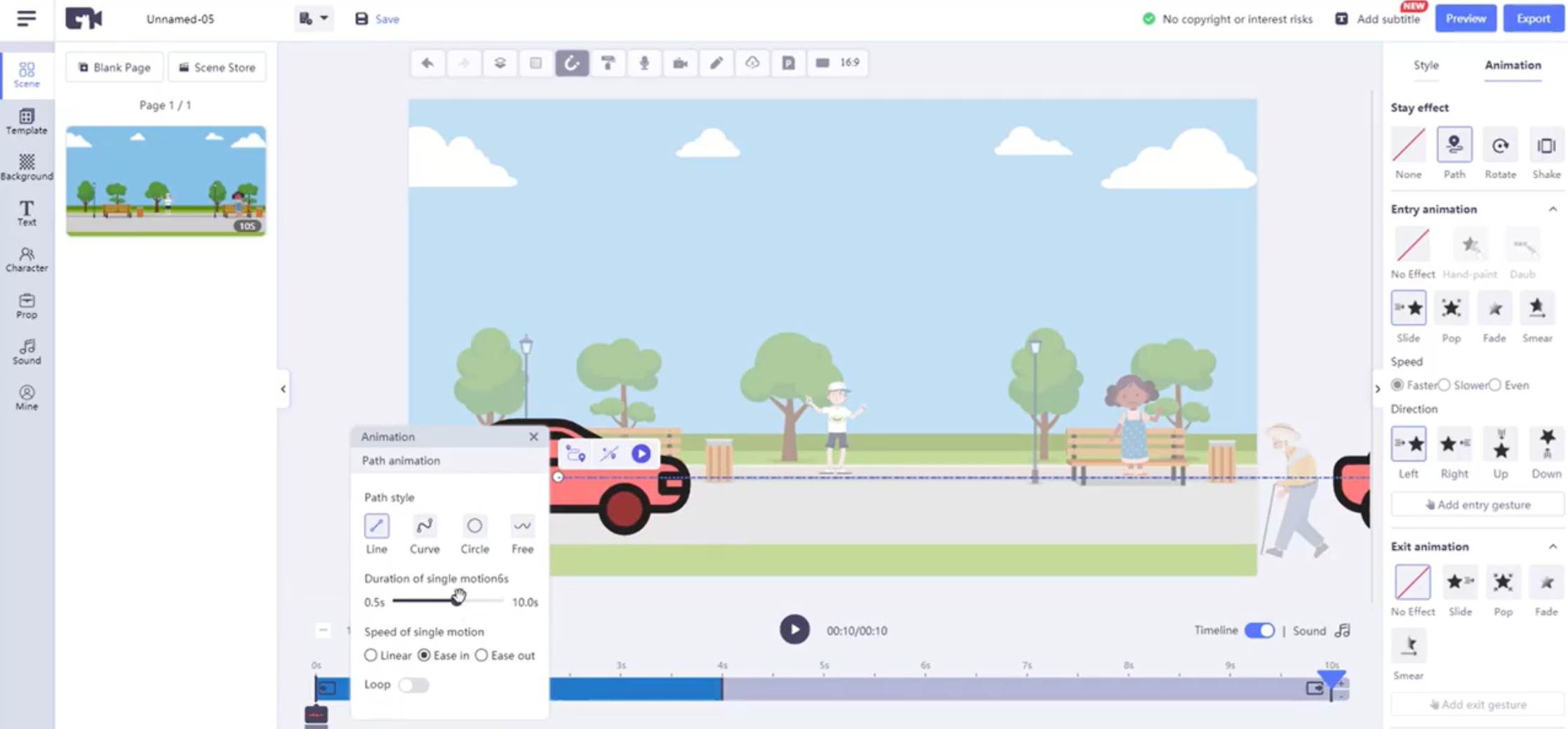
Task: Choose Pop exit animation
Action: click(x=1503, y=582)
